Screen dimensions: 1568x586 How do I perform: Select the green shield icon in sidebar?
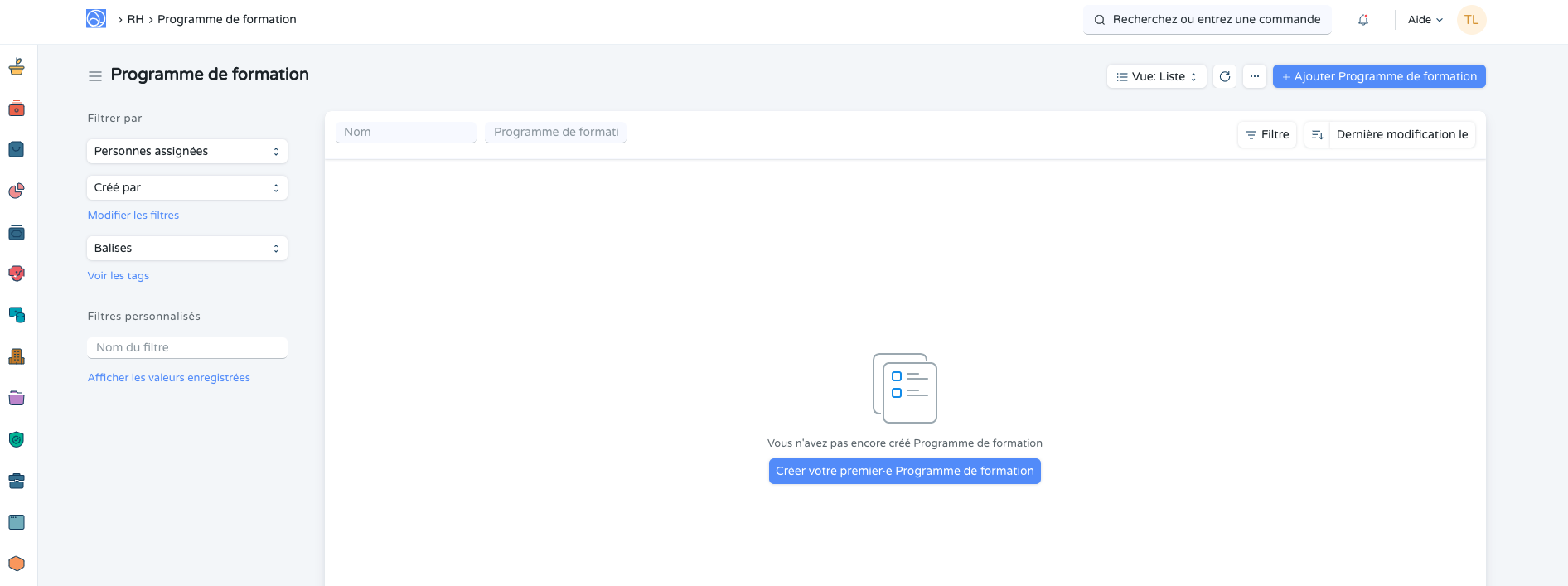[17, 439]
